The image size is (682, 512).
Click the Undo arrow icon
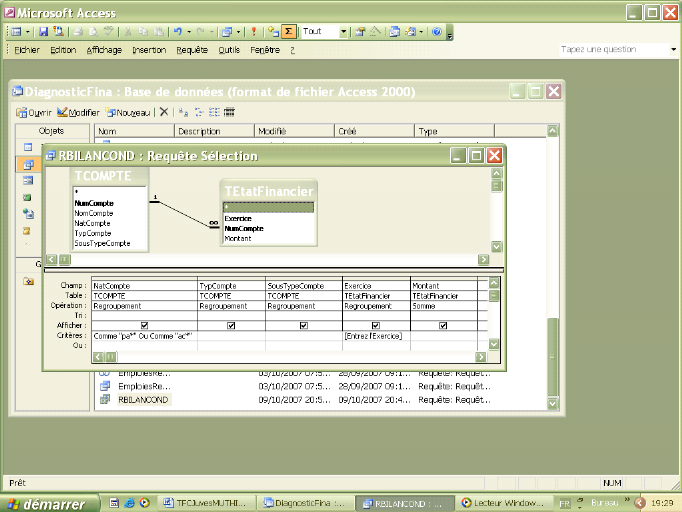[x=176, y=32]
